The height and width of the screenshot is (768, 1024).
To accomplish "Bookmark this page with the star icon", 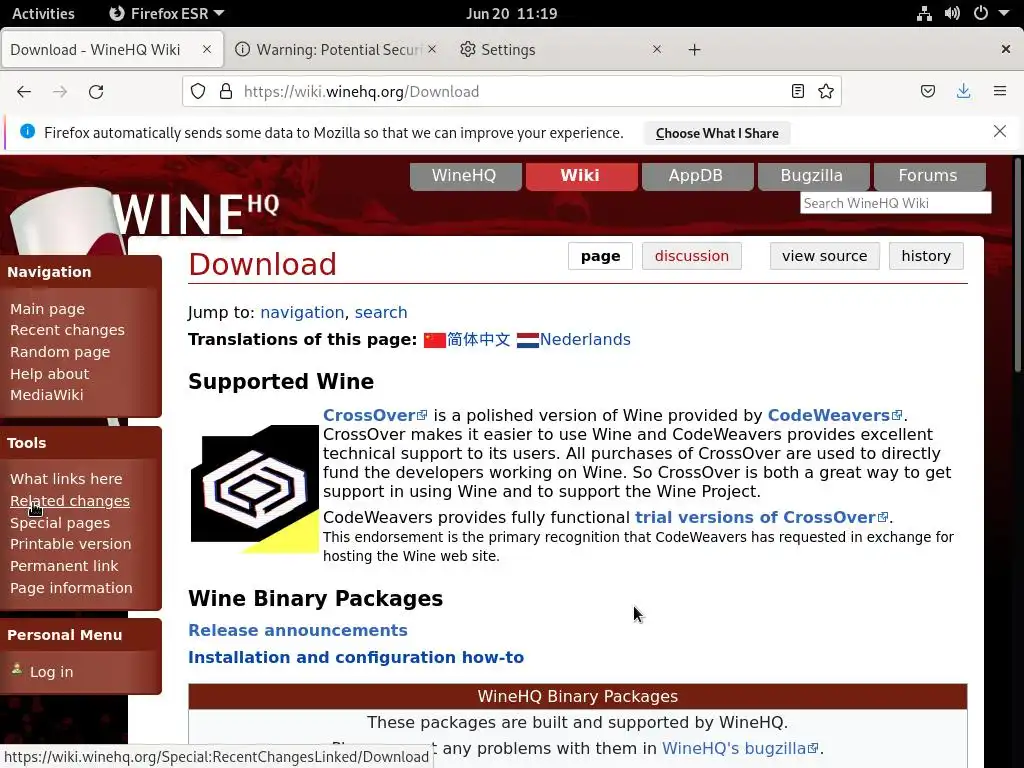I will [826, 91].
